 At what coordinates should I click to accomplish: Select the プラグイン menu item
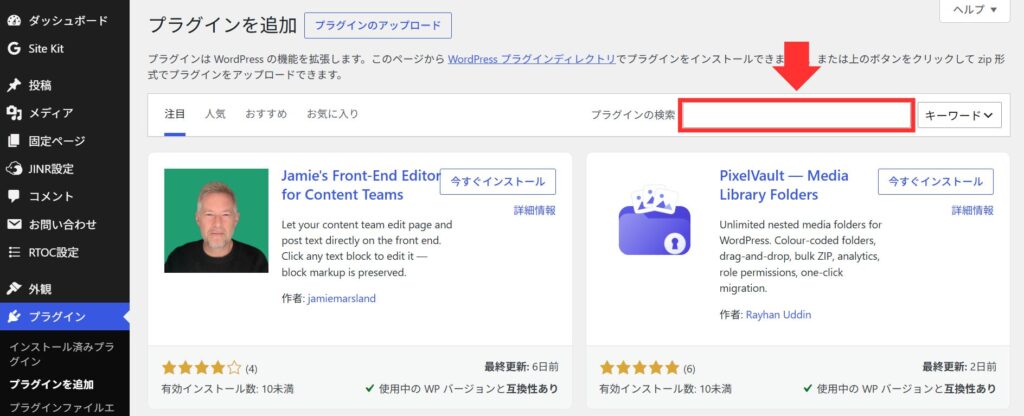coord(65,317)
